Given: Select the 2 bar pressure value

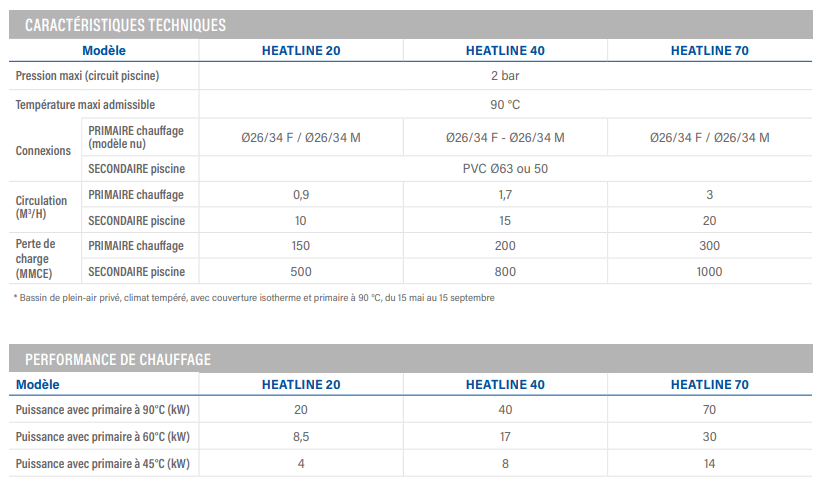Looking at the screenshot, I should tap(505, 76).
